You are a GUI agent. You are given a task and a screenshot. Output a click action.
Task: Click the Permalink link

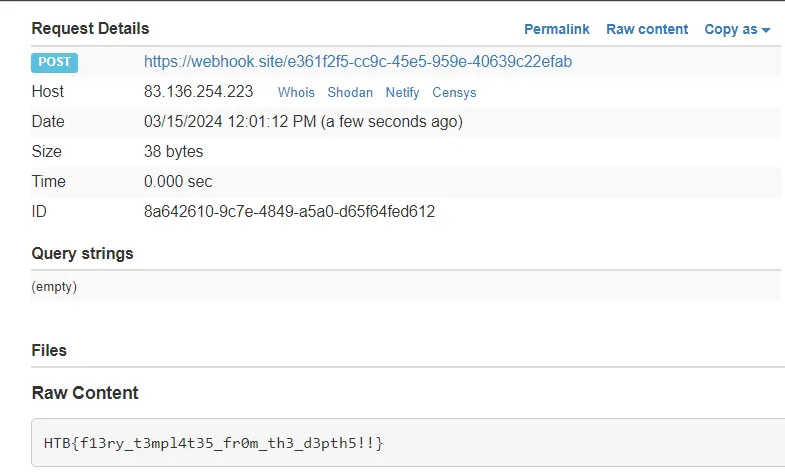557,29
